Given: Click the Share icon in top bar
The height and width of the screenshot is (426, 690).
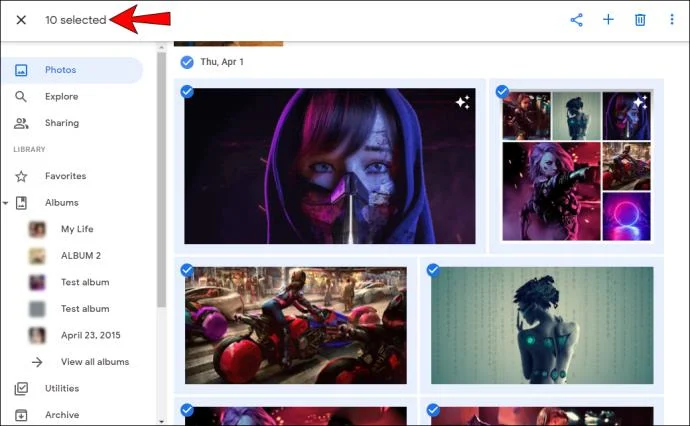Looking at the screenshot, I should coord(576,20).
